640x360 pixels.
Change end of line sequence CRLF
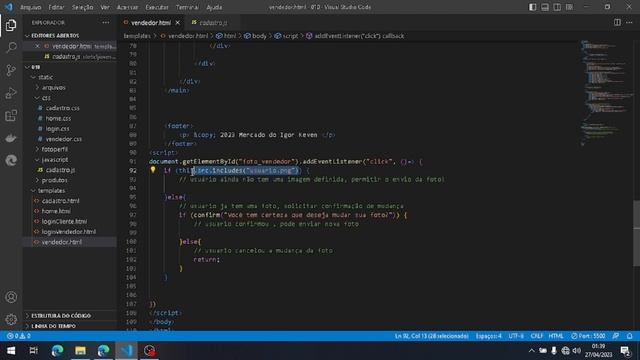(536, 336)
